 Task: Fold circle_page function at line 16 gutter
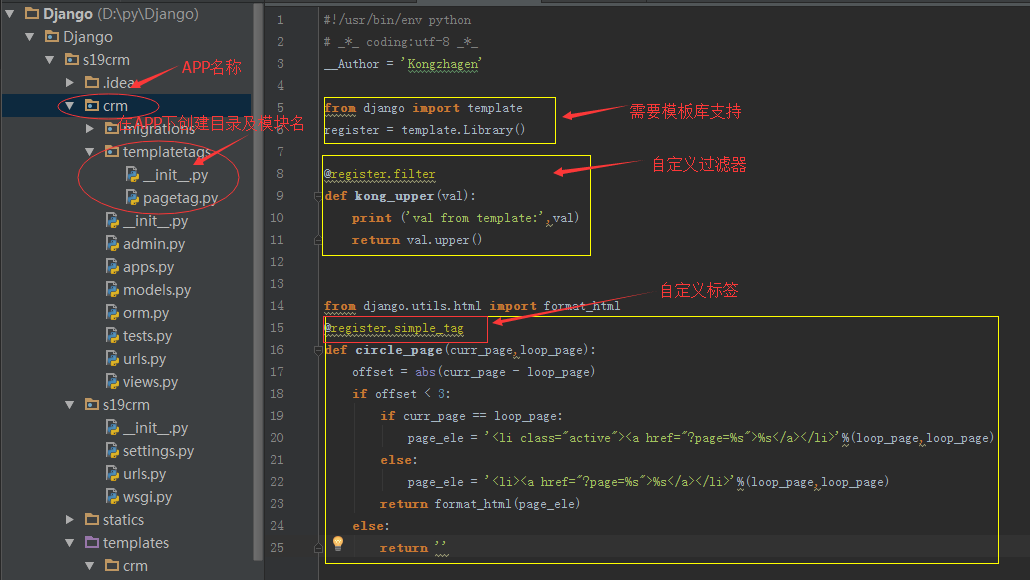click(x=318, y=350)
